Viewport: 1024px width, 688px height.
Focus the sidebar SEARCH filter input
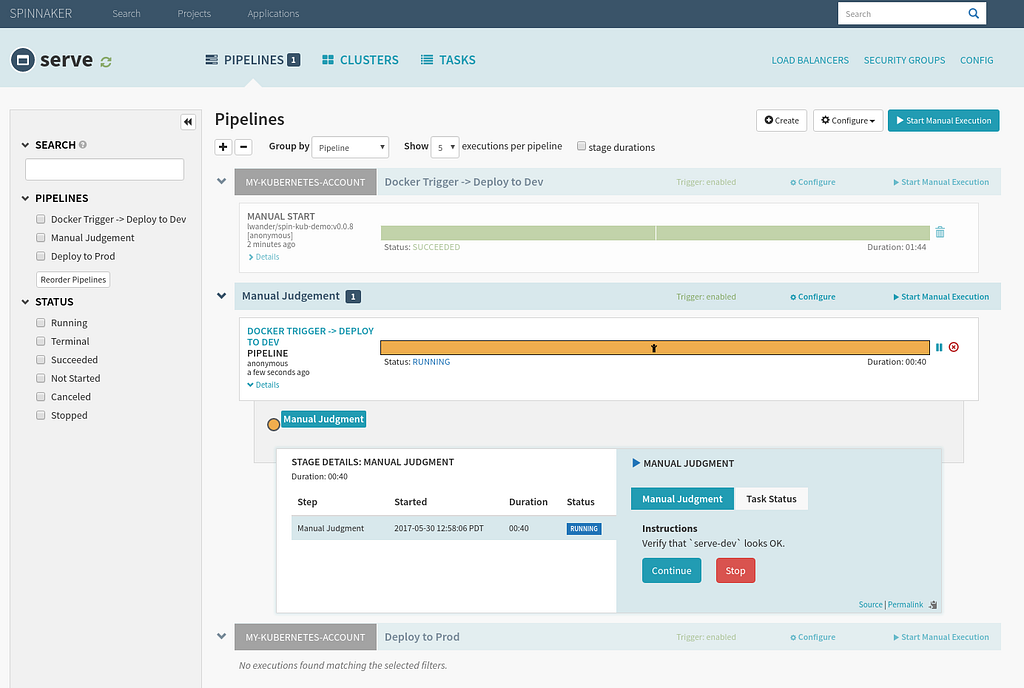pos(104,170)
